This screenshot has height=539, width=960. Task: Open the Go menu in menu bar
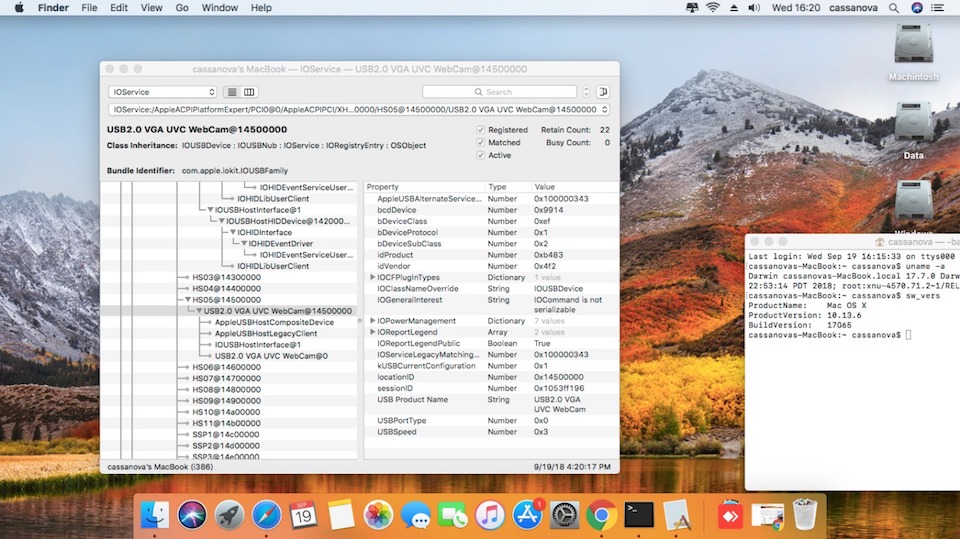coord(182,8)
